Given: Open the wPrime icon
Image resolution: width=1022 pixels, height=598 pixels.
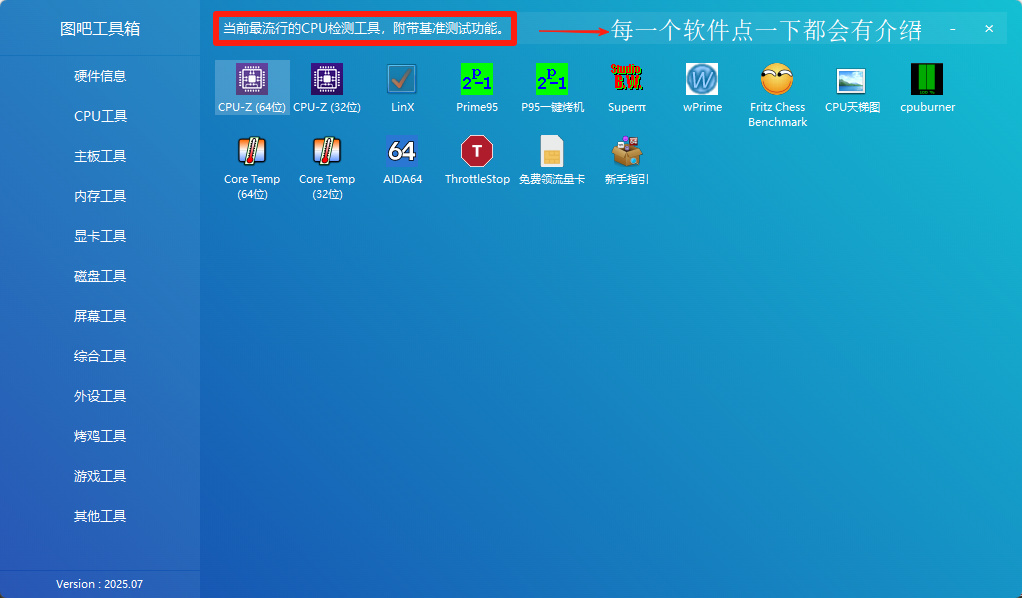Looking at the screenshot, I should tap(702, 80).
